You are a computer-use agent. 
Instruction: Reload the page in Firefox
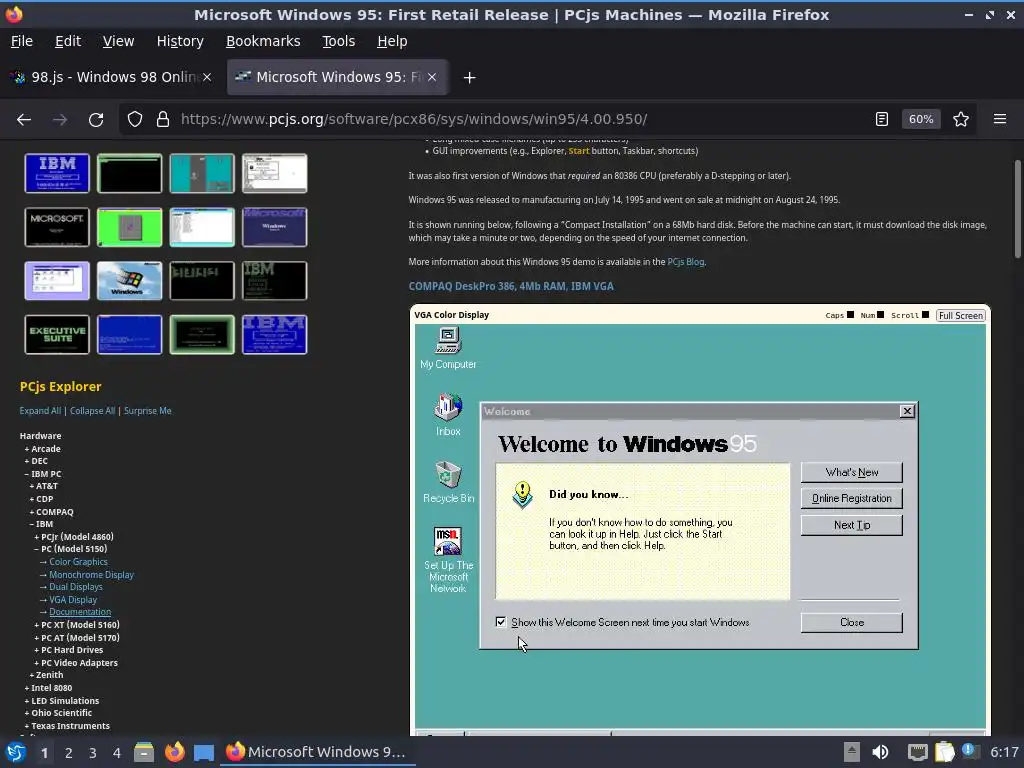coord(96,120)
